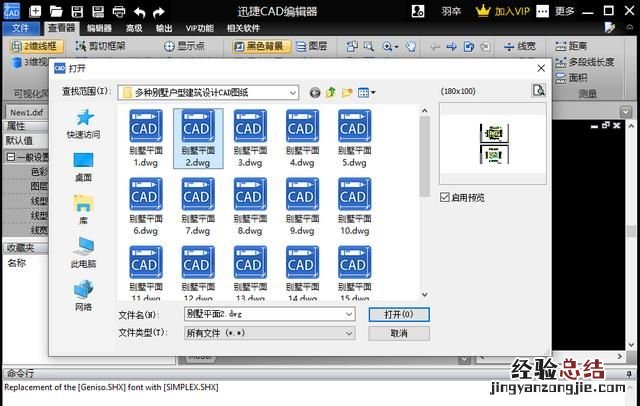Click the 打开(O) button
This screenshot has width=640, height=406.
click(x=398, y=314)
